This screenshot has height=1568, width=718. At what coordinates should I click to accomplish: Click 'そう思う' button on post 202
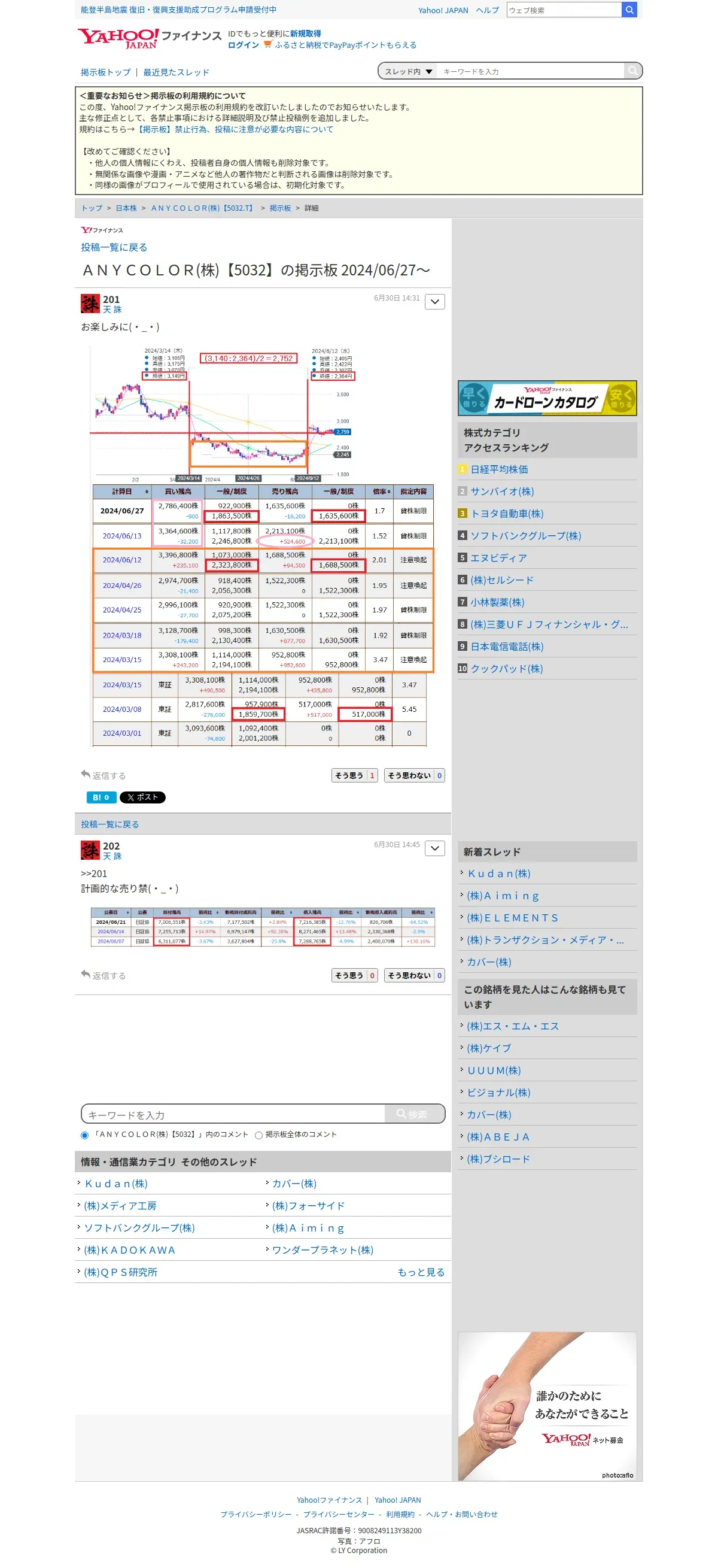click(x=355, y=975)
